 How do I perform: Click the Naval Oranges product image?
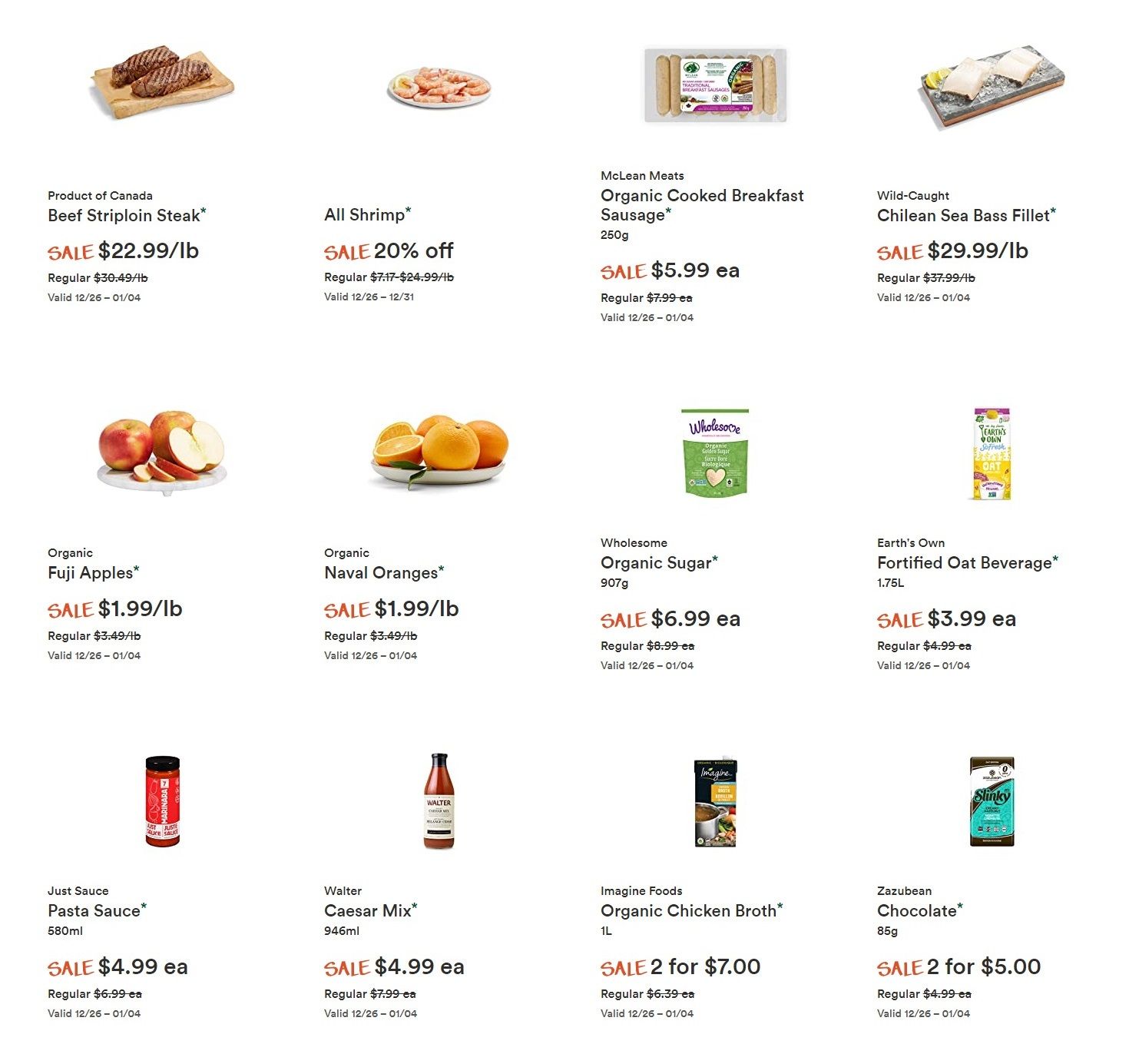[439, 452]
